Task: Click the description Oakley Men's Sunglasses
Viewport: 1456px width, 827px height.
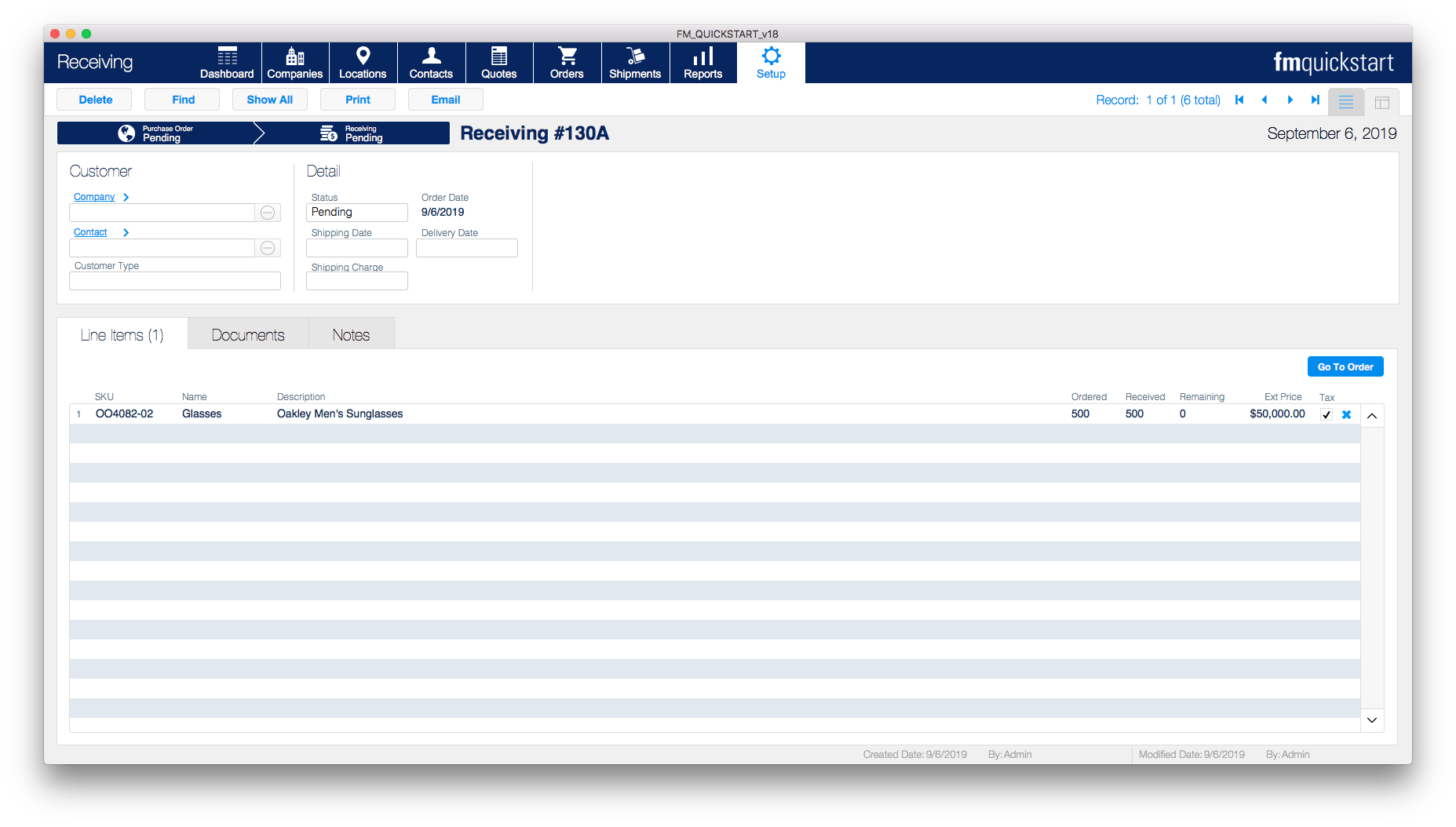Action: point(340,413)
